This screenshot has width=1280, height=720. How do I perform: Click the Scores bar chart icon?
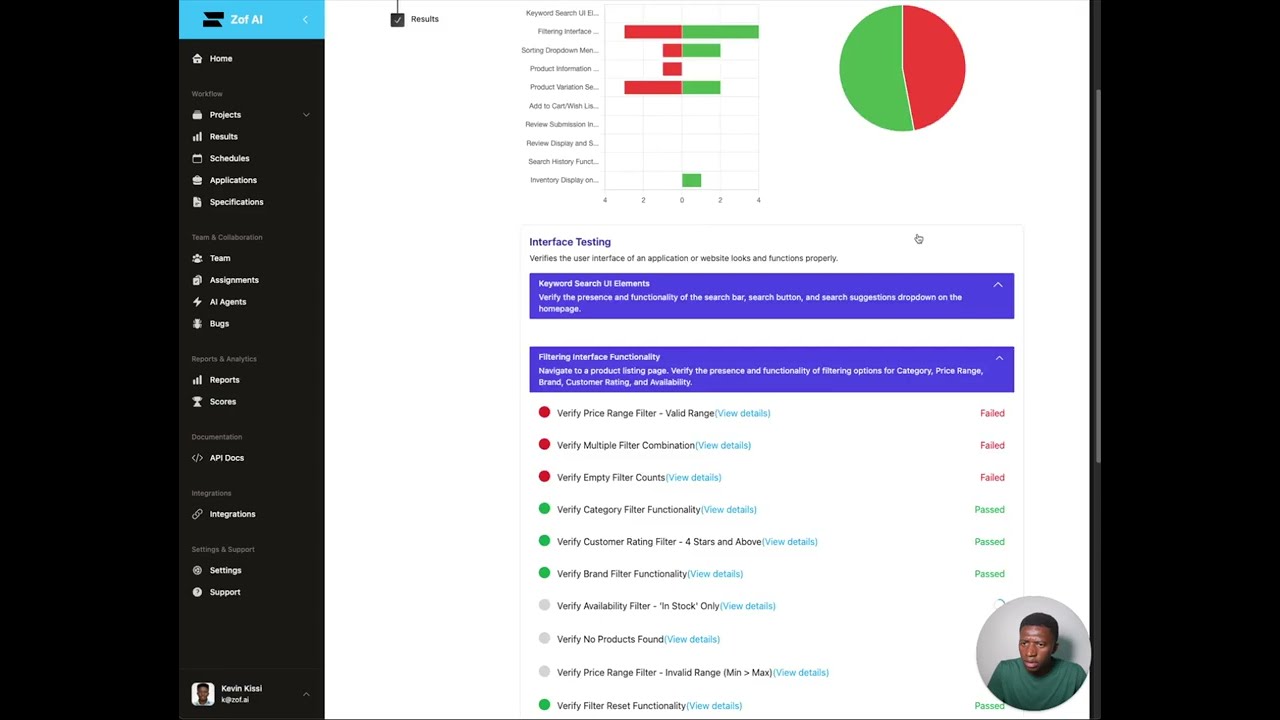[197, 402]
